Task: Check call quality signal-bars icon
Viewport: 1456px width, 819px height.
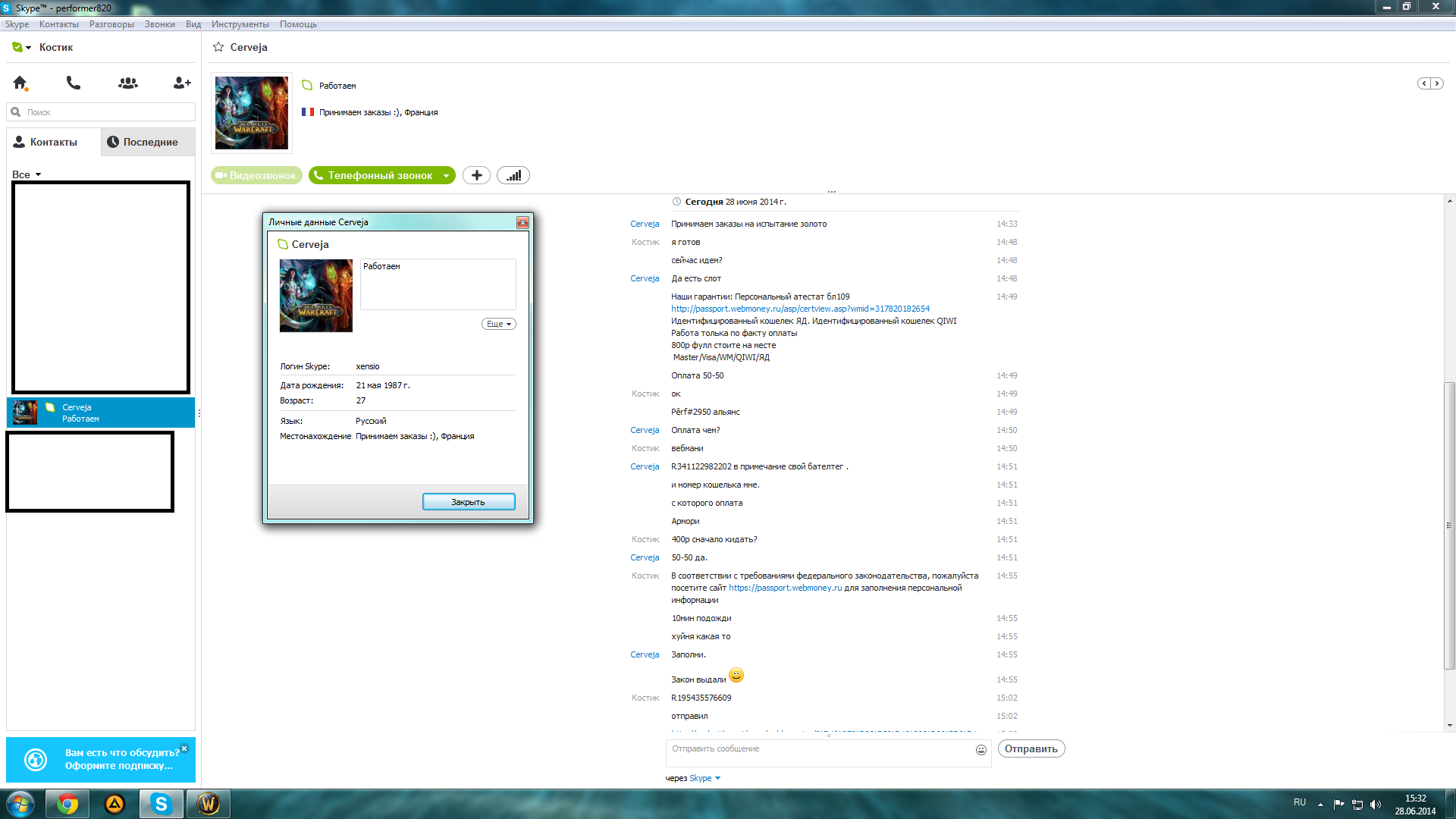Action: click(513, 175)
